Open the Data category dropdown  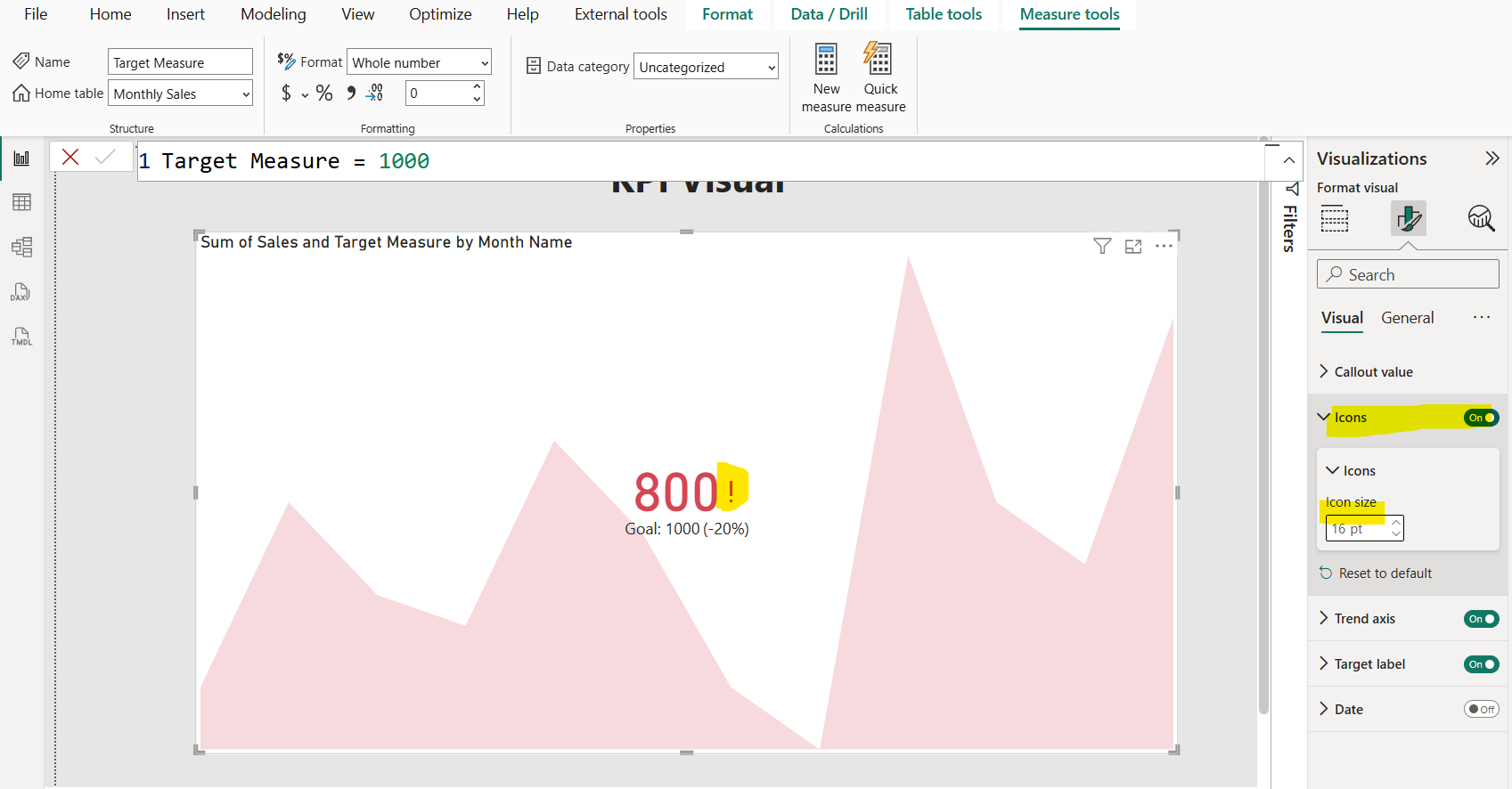(x=706, y=68)
